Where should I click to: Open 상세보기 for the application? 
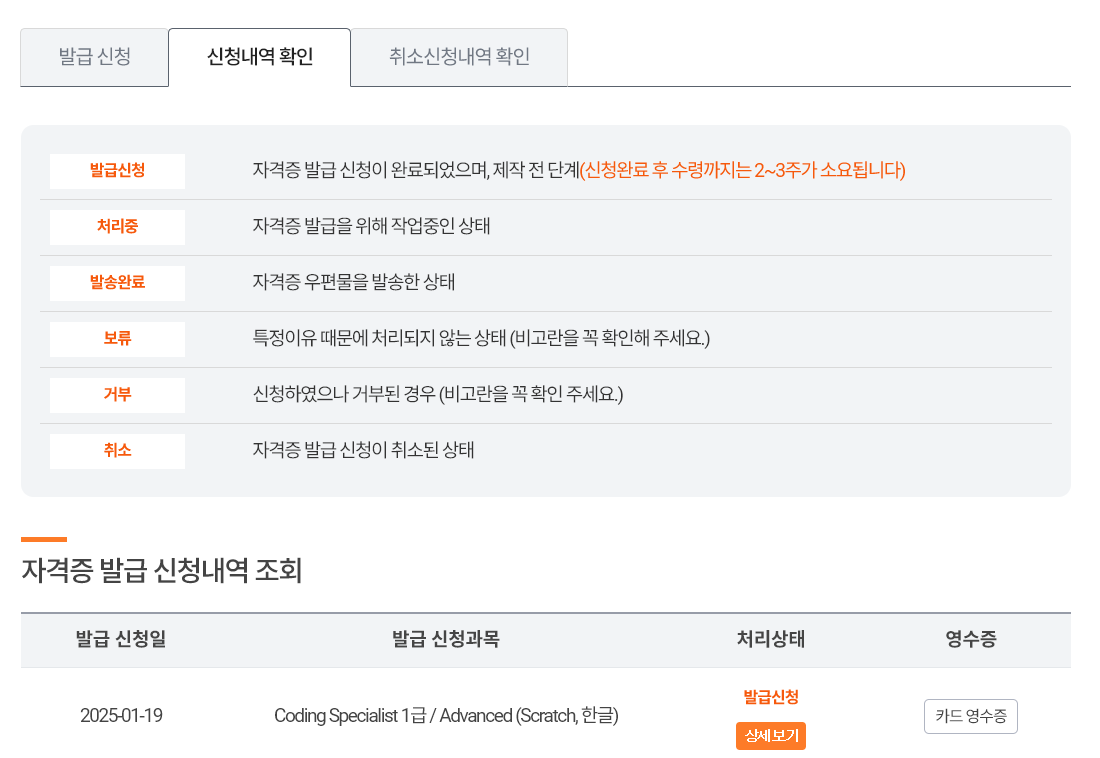pos(770,736)
